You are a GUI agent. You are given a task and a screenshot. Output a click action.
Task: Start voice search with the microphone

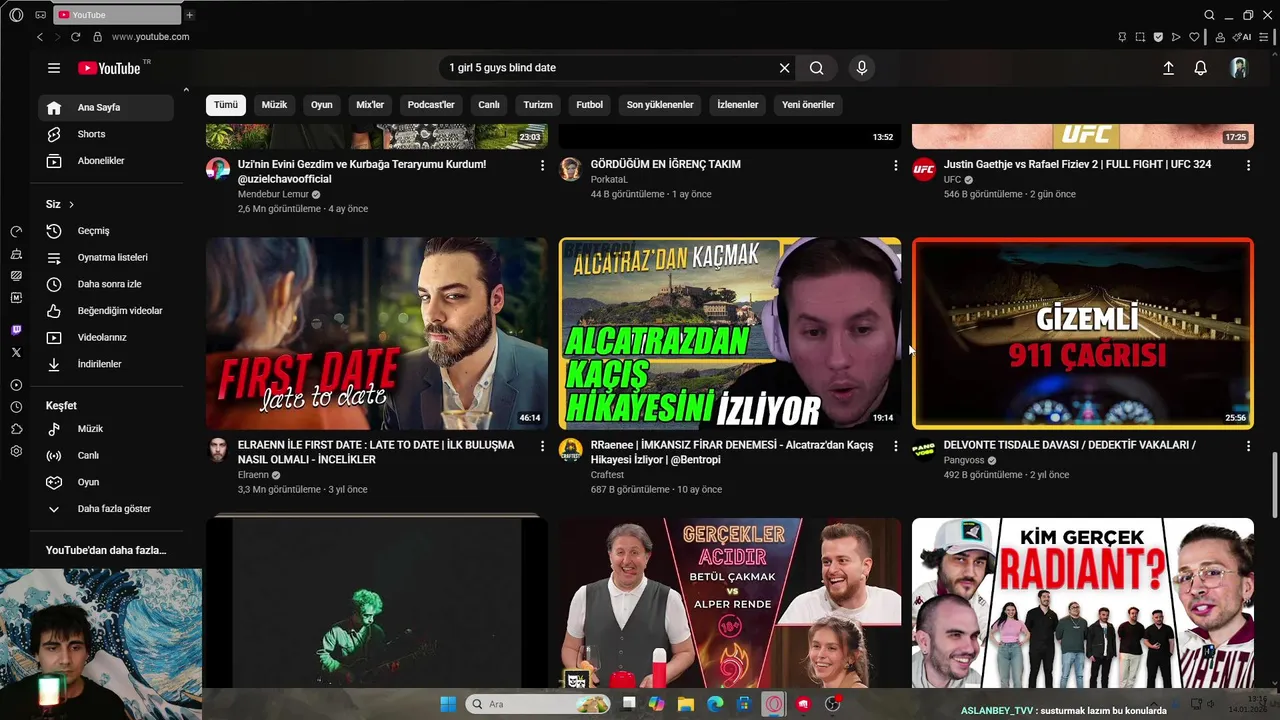(x=862, y=68)
